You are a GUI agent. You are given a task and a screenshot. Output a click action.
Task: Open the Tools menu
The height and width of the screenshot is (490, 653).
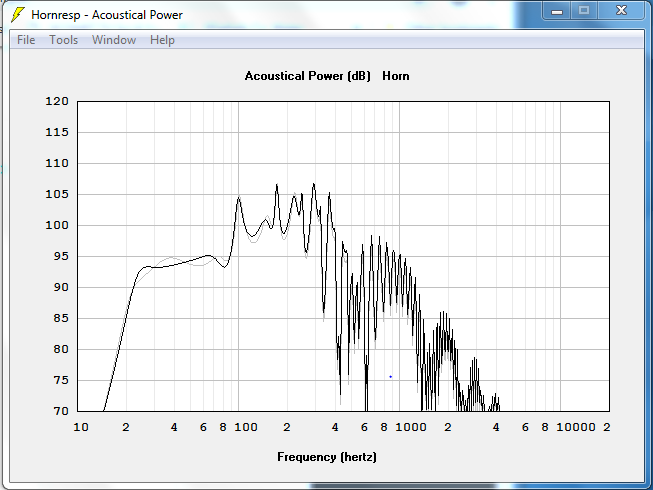pos(63,40)
